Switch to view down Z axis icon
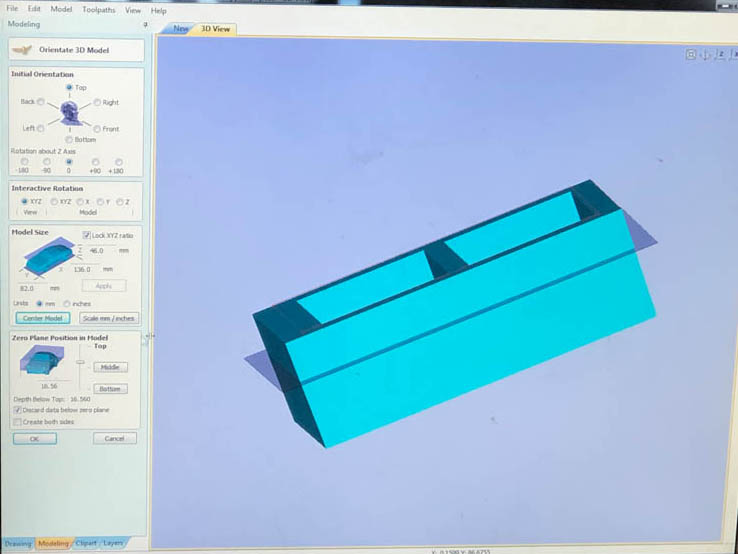This screenshot has height=554, width=738. point(721,55)
